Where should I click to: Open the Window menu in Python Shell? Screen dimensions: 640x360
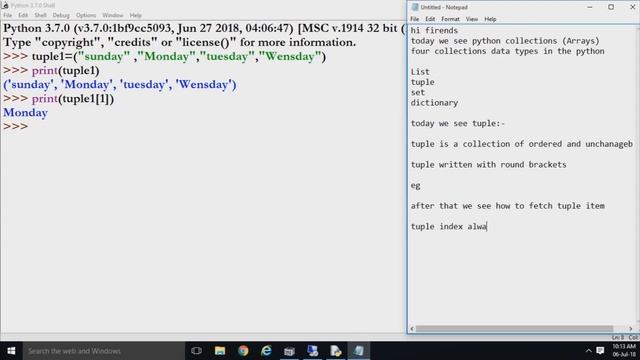pyautogui.click(x=113, y=15)
